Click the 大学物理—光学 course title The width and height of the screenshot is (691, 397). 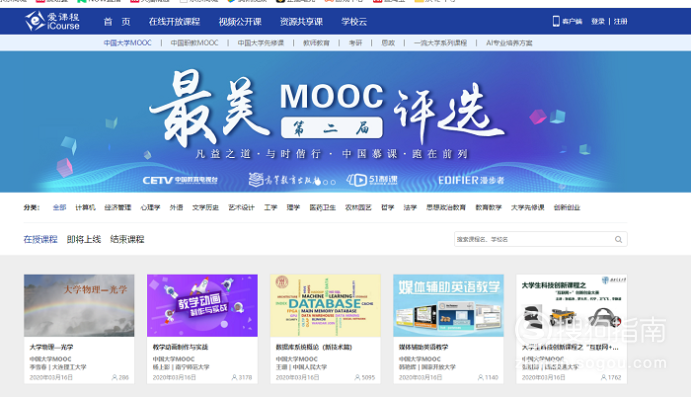pyautogui.click(x=52, y=347)
